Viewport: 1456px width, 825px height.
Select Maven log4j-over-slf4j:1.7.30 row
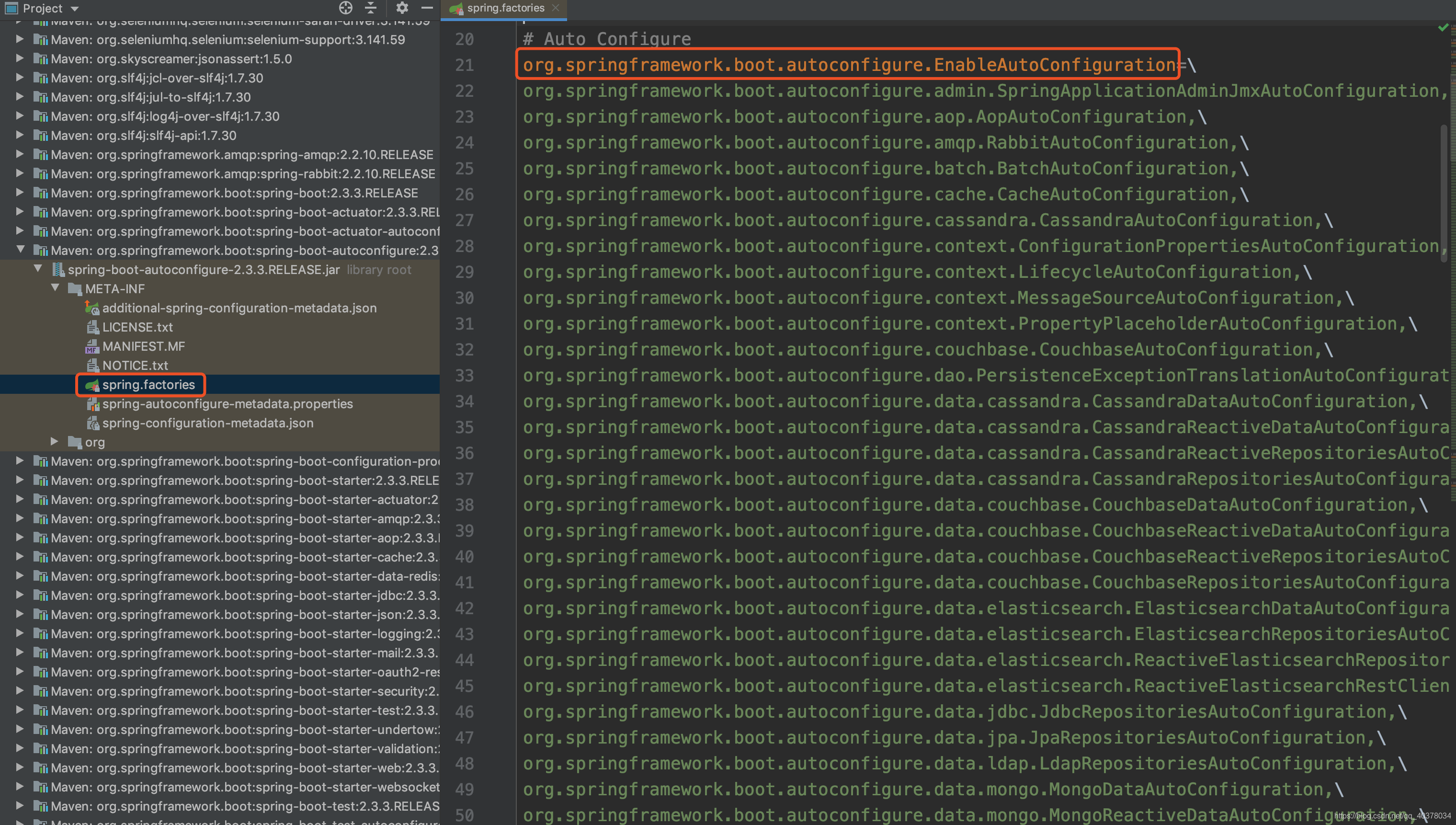[x=220, y=116]
